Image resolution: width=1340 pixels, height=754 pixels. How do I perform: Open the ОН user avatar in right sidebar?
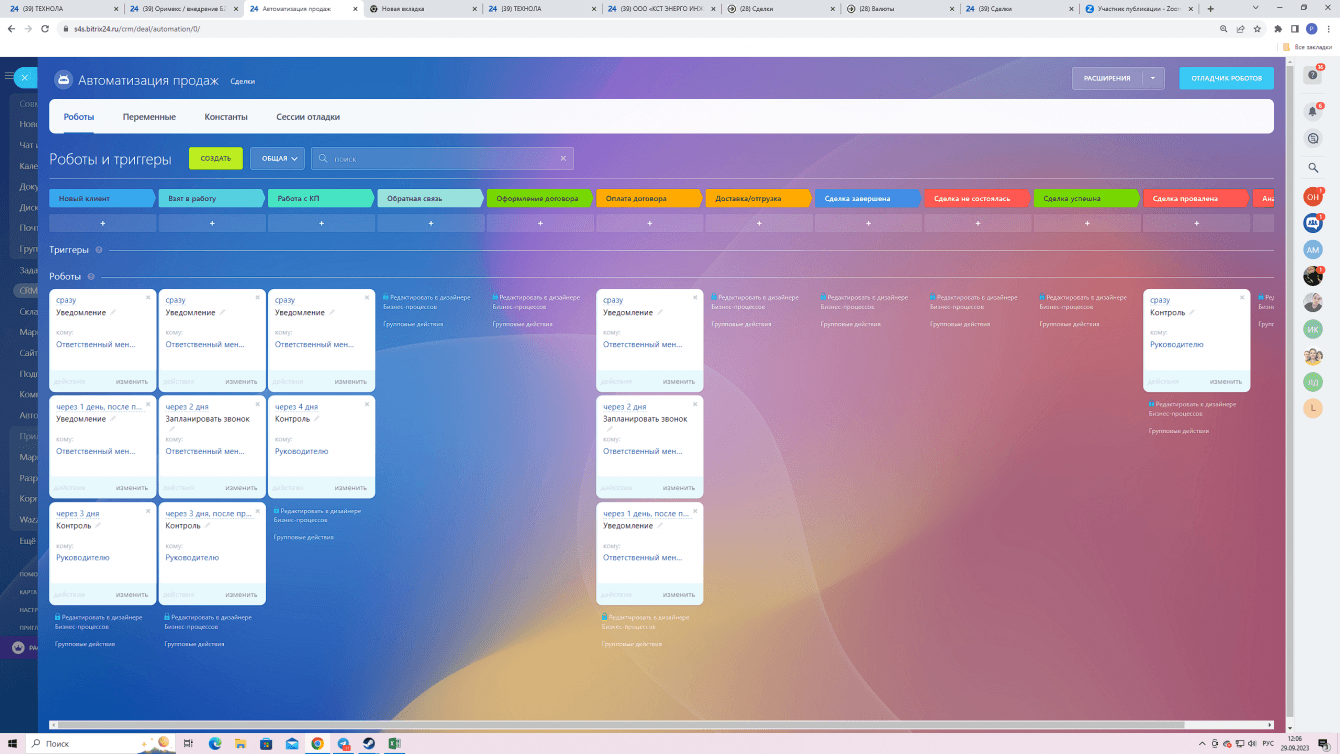coord(1313,197)
